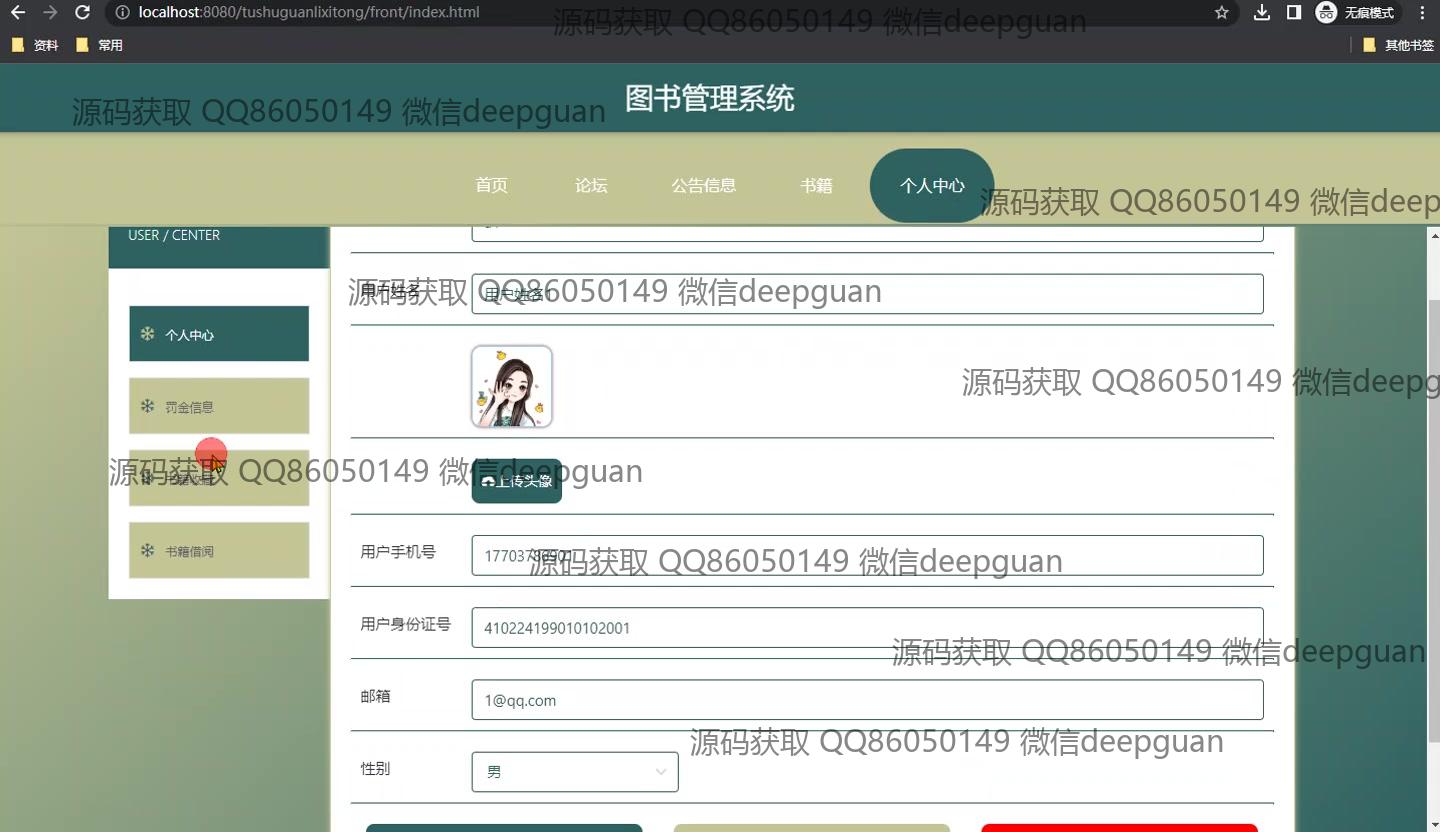Bookmark this page with the star icon
The width and height of the screenshot is (1440, 832).
[1221, 13]
